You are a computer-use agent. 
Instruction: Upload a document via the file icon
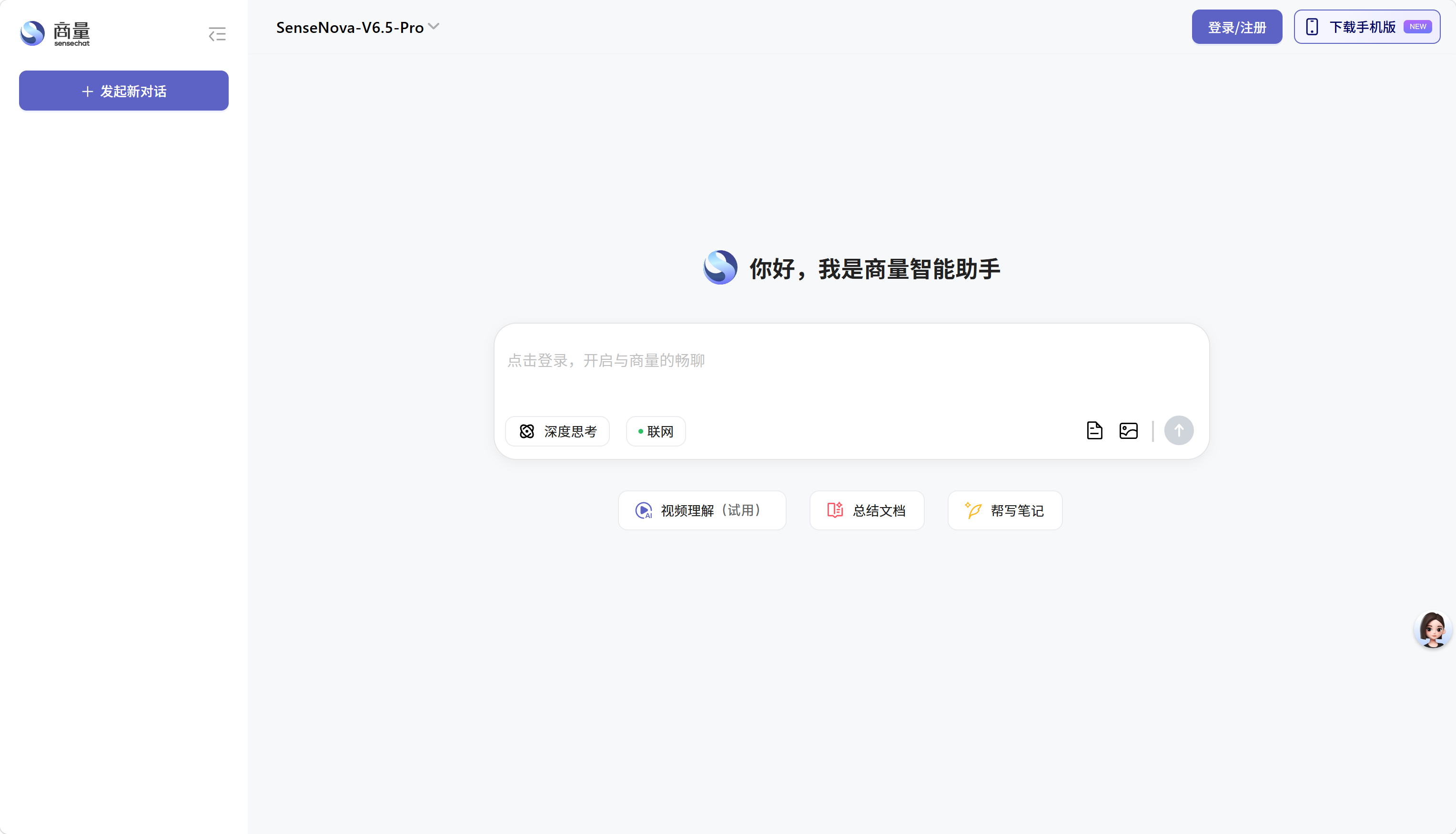coord(1094,430)
